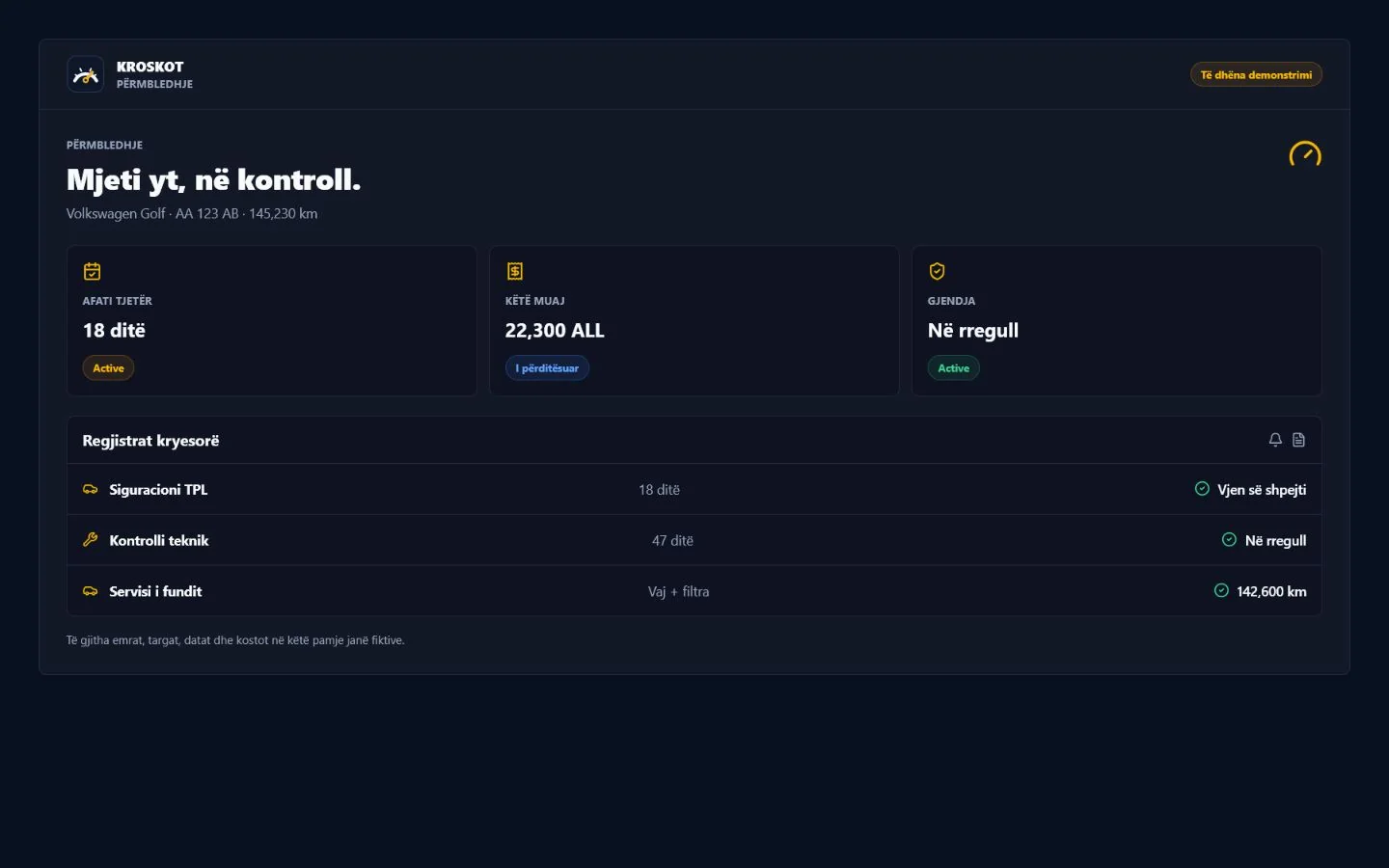The width and height of the screenshot is (1389, 868).
Task: Click the I përditësuar badge
Action: point(547,368)
